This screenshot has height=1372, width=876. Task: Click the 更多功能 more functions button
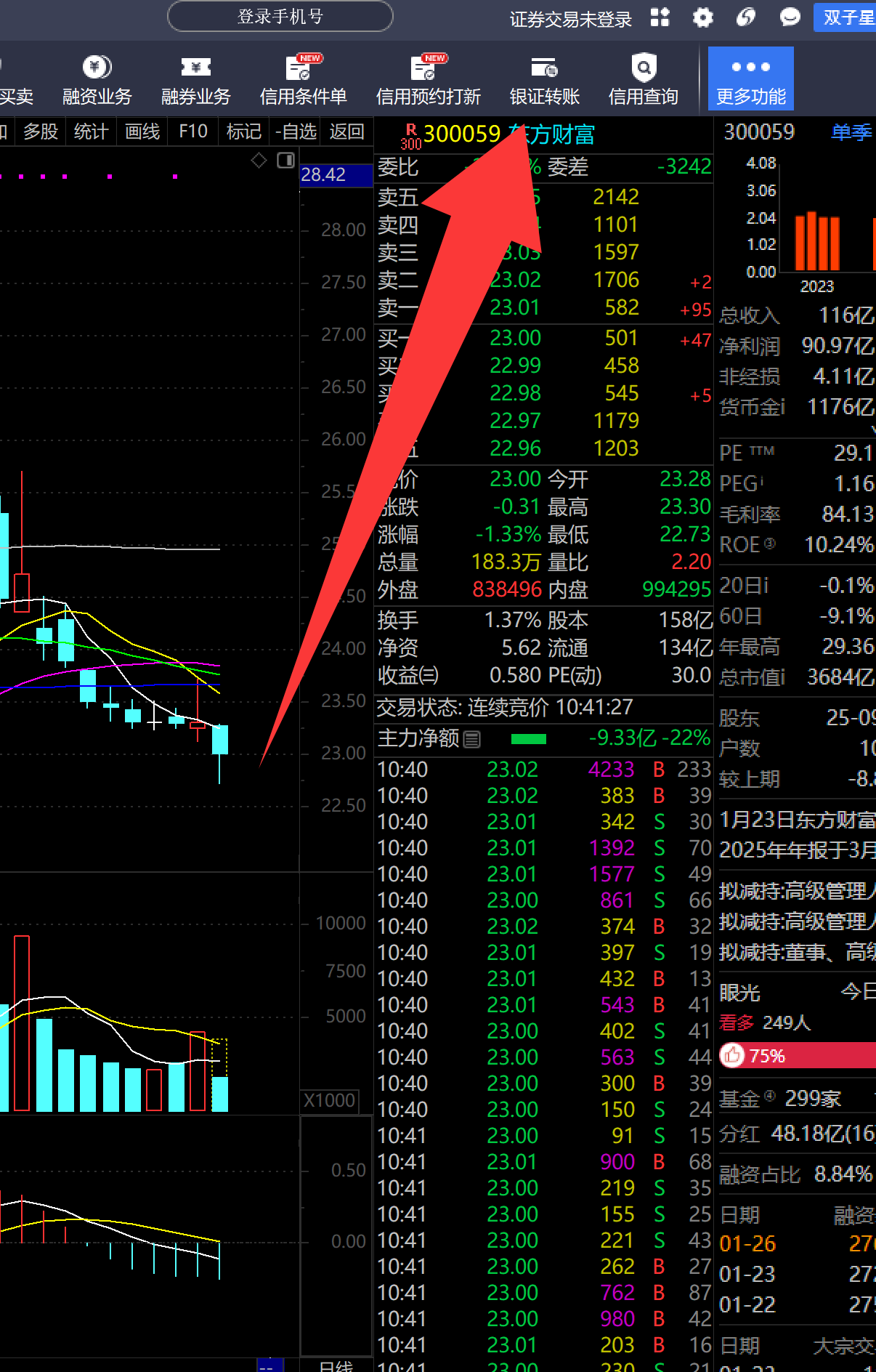tap(750, 78)
